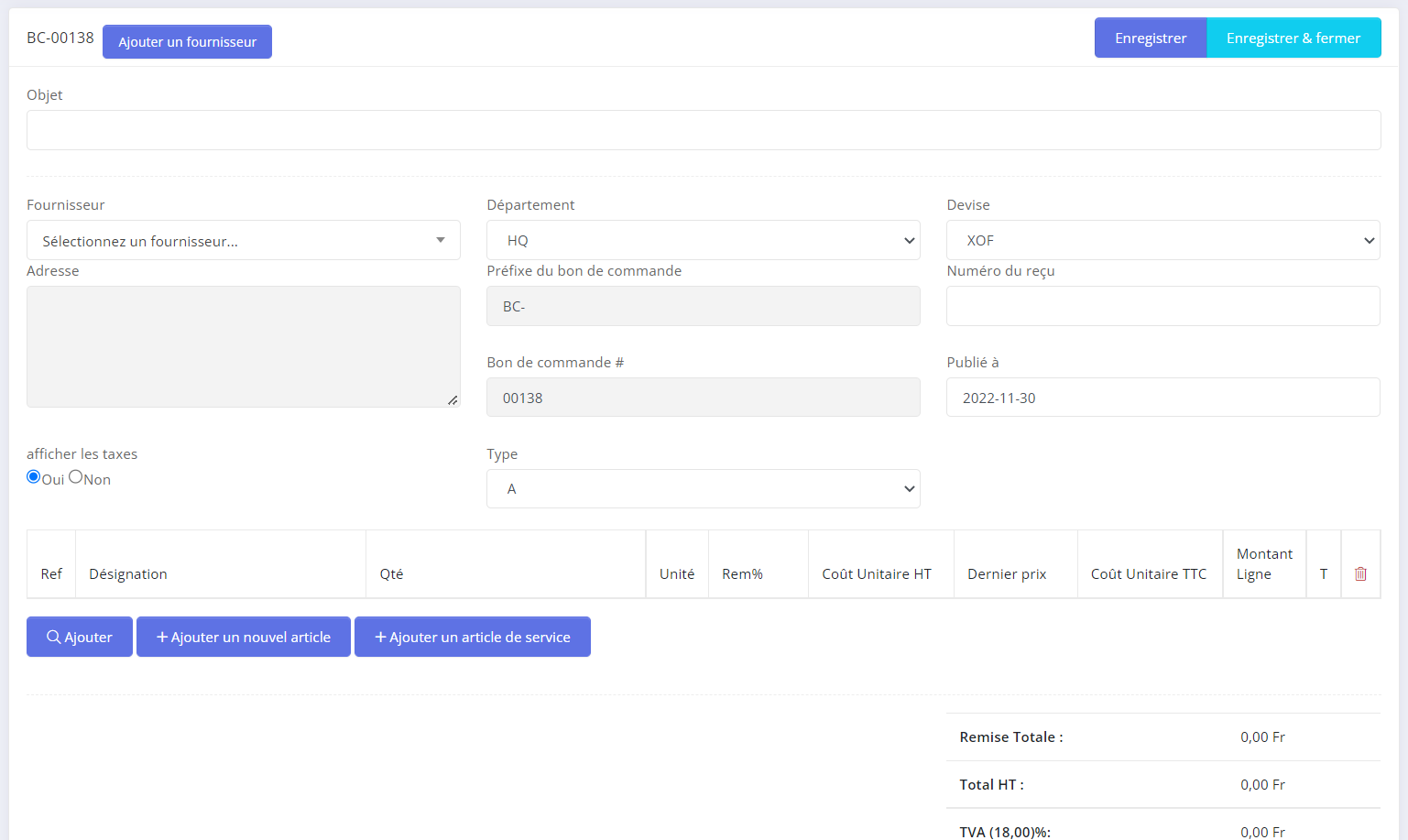Click the search Ajouter button
1408x840 pixels.
[x=80, y=637]
